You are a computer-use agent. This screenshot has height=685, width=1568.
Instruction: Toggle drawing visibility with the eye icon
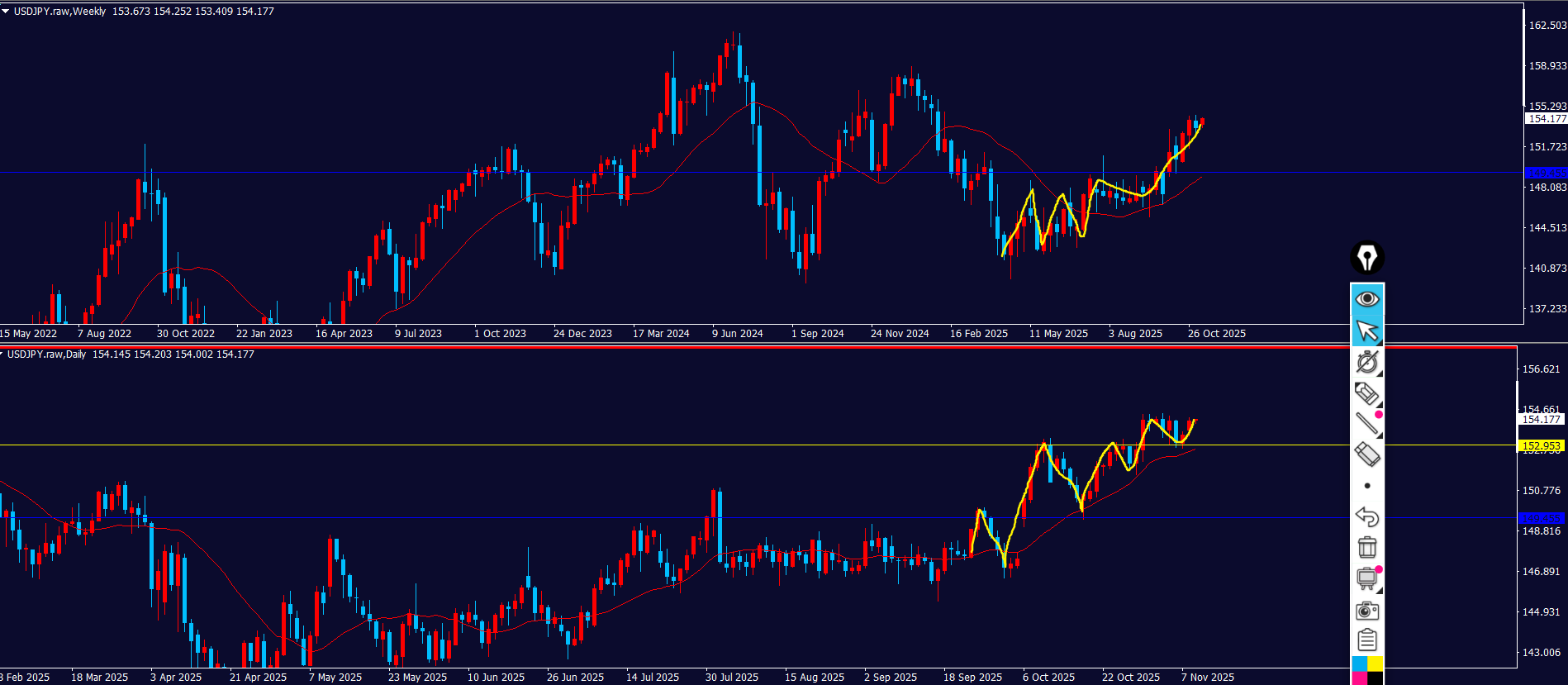click(1367, 298)
